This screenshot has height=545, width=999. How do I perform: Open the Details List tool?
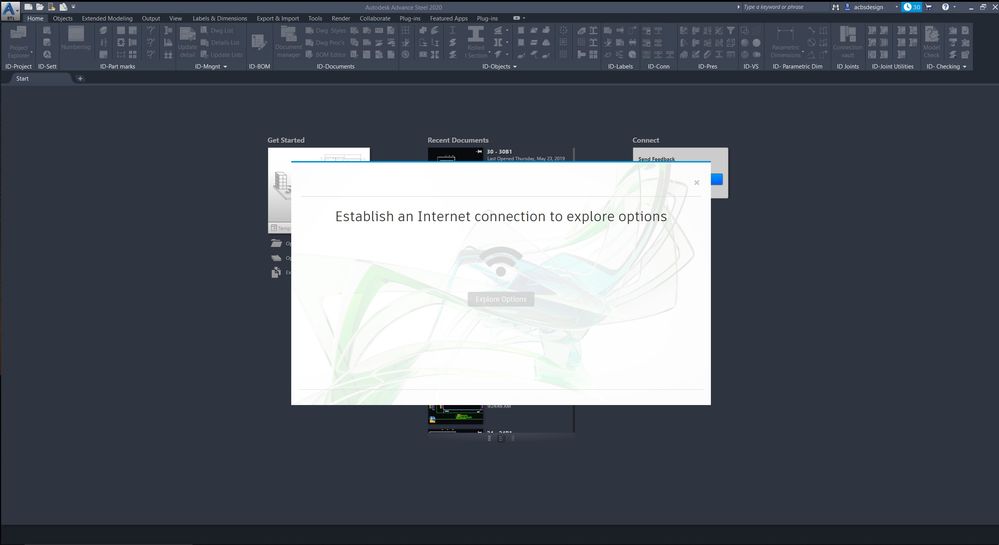pyautogui.click(x=220, y=43)
